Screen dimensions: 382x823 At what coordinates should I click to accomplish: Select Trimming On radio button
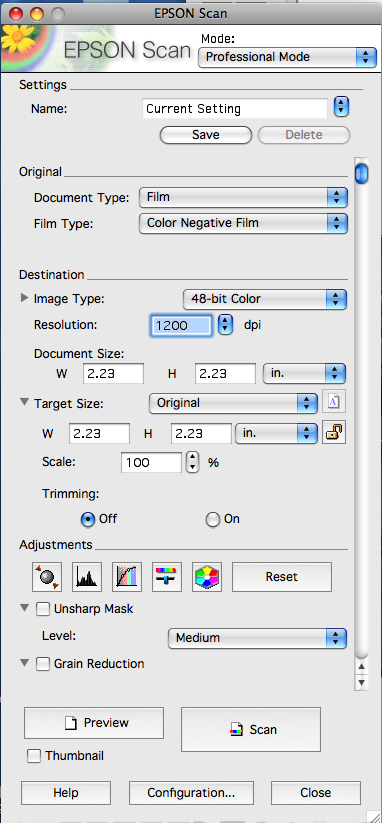click(x=213, y=519)
